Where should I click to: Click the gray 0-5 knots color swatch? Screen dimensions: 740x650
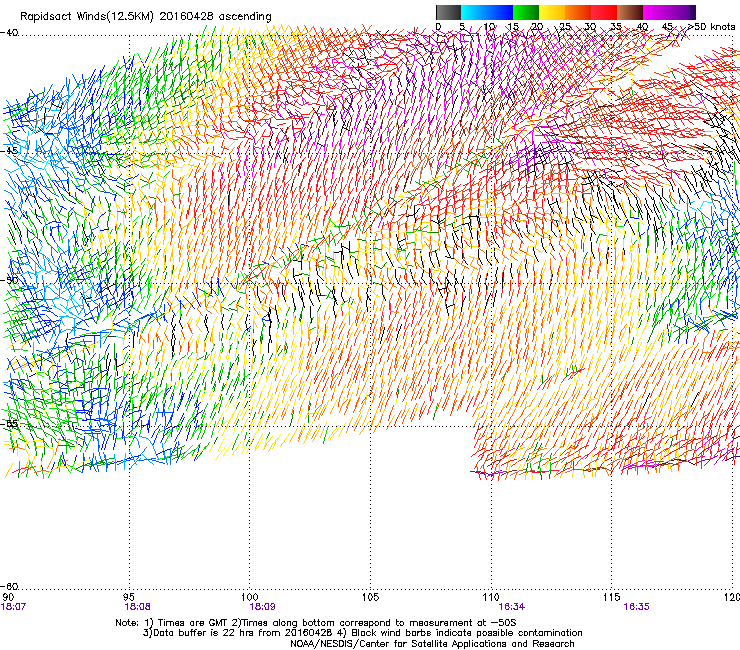pos(448,12)
